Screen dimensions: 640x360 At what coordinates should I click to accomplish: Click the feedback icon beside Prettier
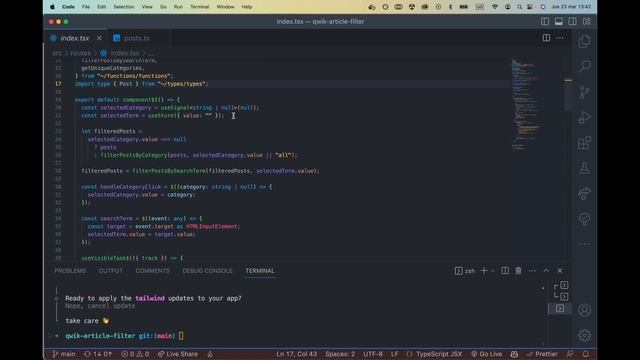point(570,354)
